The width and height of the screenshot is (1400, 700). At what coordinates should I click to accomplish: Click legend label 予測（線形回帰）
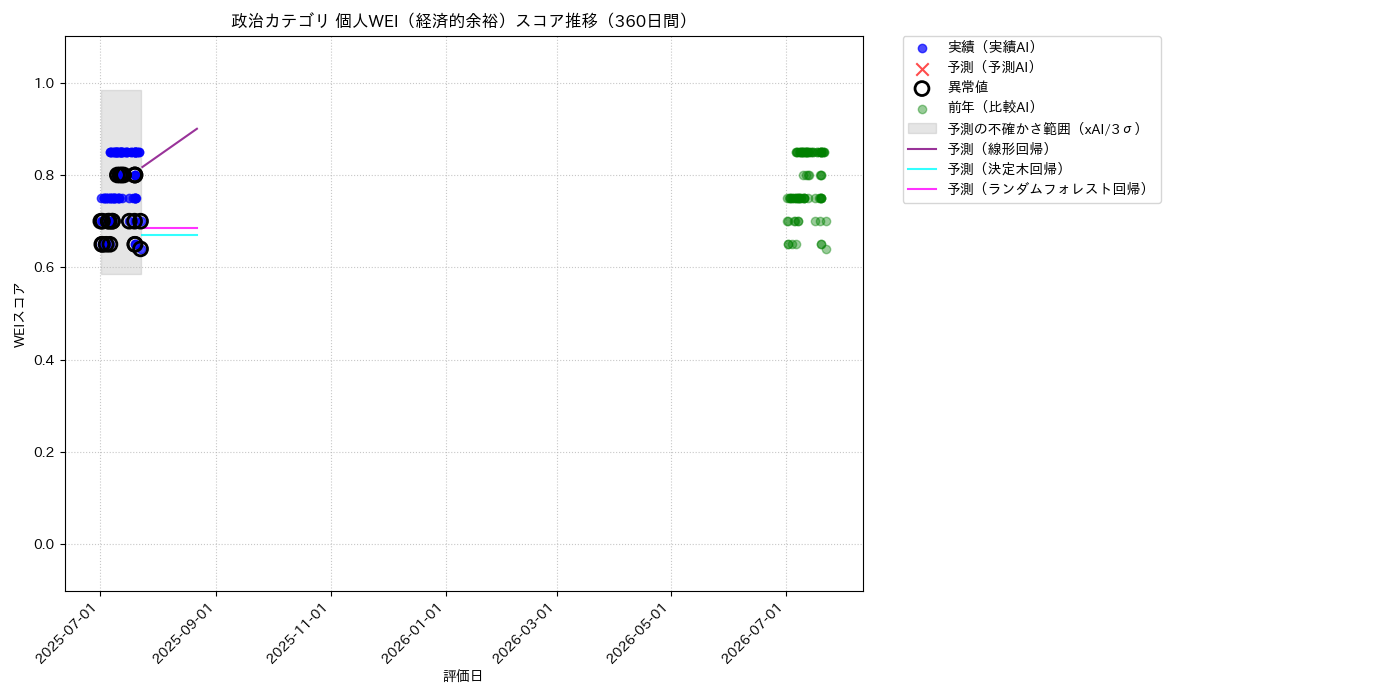1002,148
